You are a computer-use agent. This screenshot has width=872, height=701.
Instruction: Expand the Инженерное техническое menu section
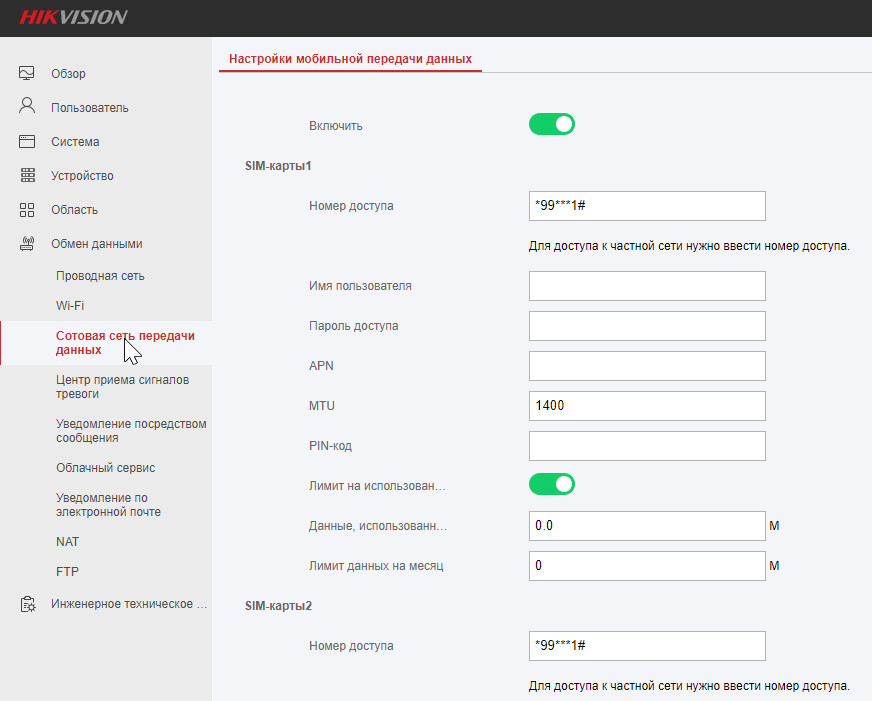pyautogui.click(x=129, y=604)
